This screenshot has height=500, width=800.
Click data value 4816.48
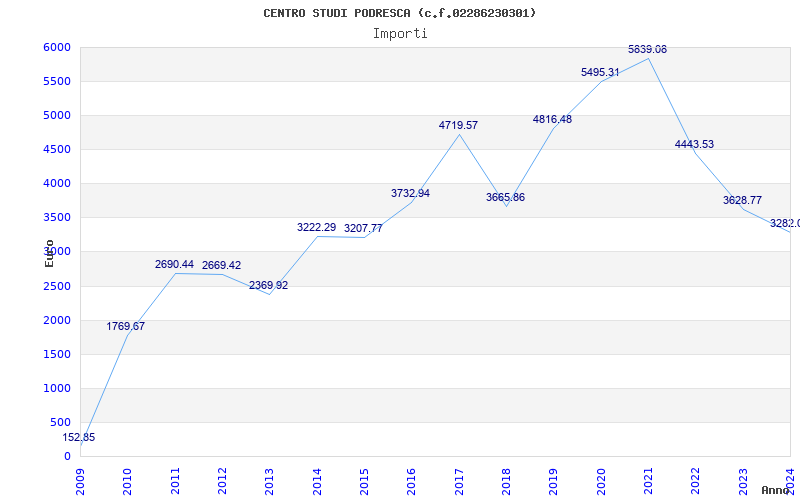[553, 119]
